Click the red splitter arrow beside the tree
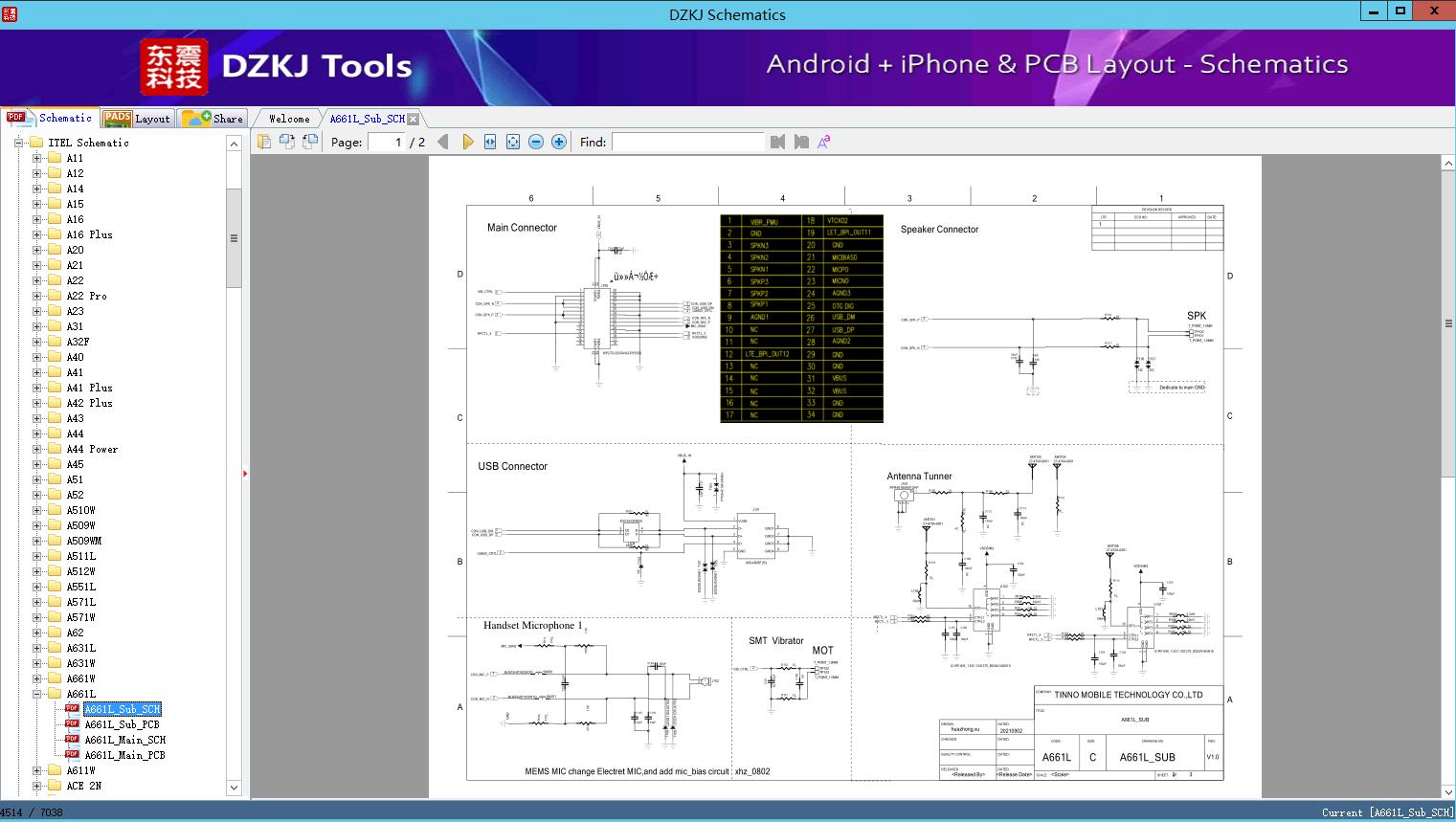1456x822 pixels. [245, 474]
